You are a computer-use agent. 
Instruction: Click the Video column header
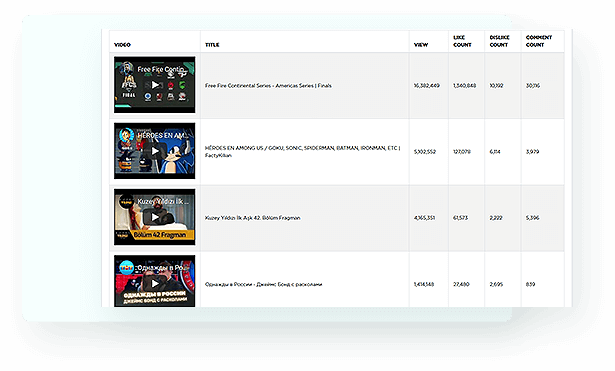pos(122,45)
